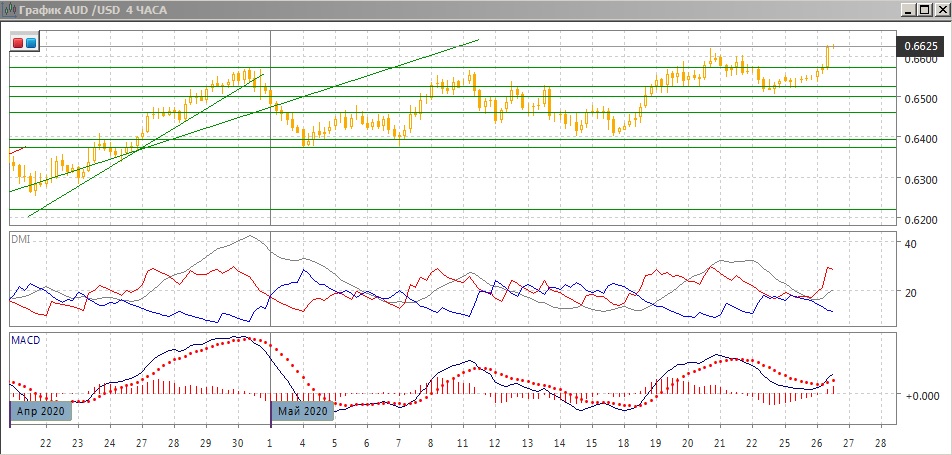Click the MACD indicator label

tap(25, 340)
